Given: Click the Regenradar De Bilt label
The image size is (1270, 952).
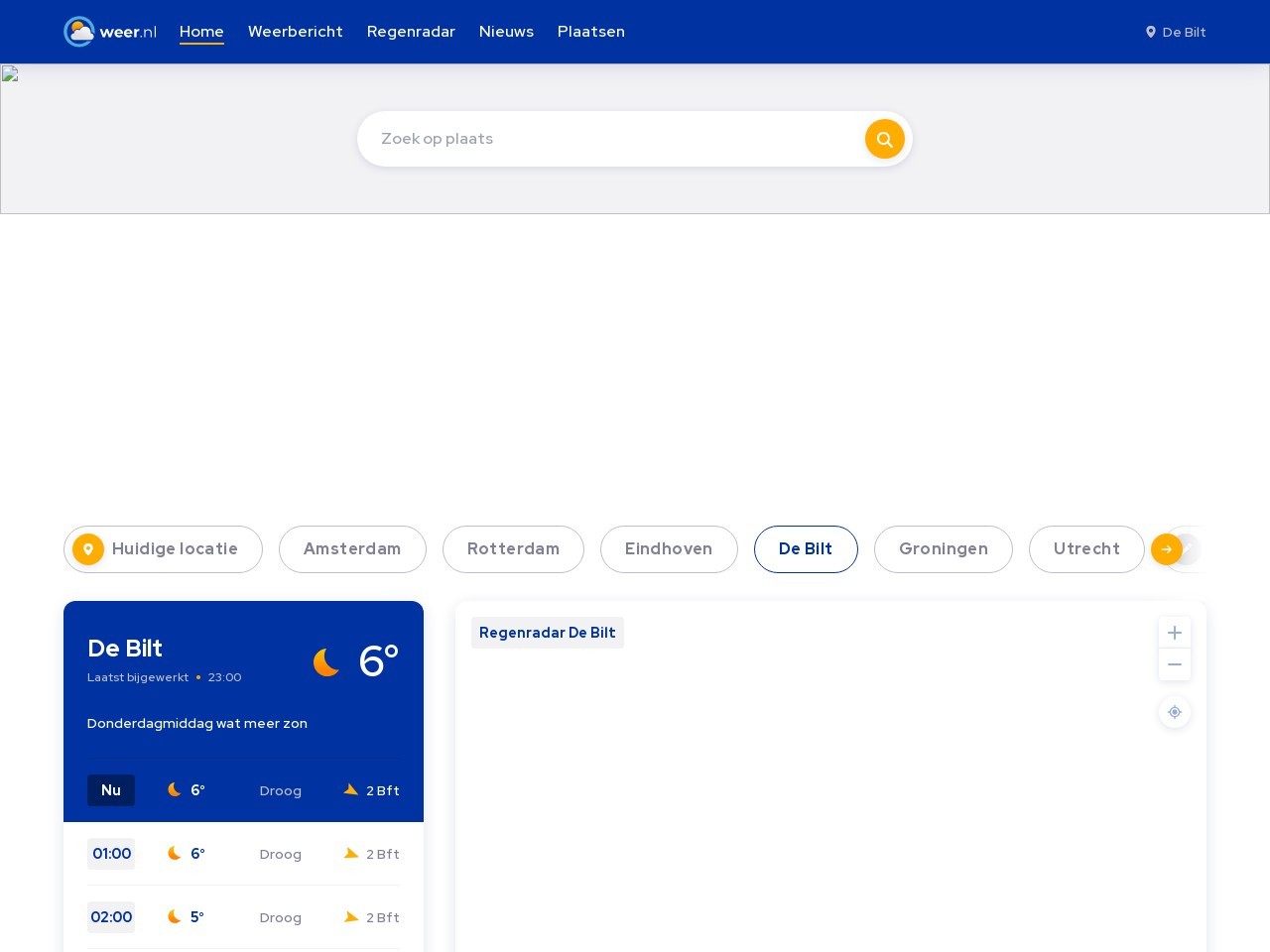Looking at the screenshot, I should coord(548,633).
